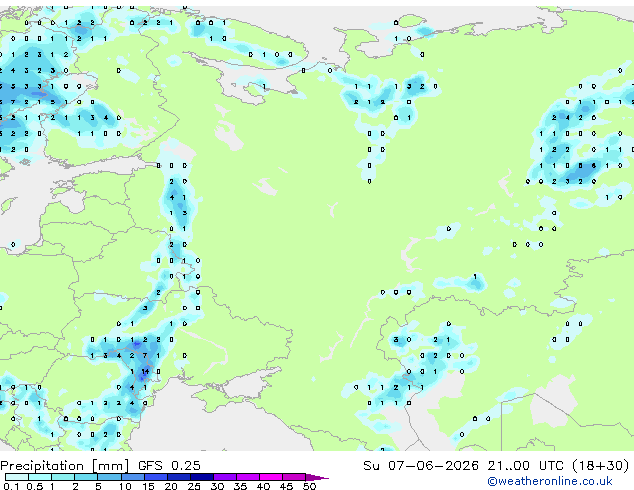Click the "(18+30)" forecast run text

pos(601,466)
